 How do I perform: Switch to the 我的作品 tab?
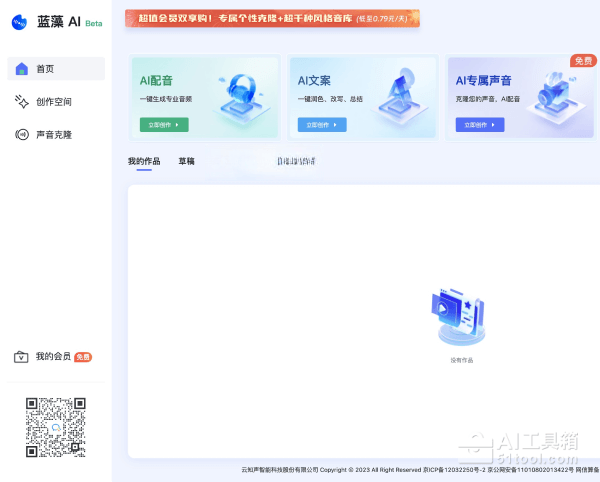coord(144,161)
